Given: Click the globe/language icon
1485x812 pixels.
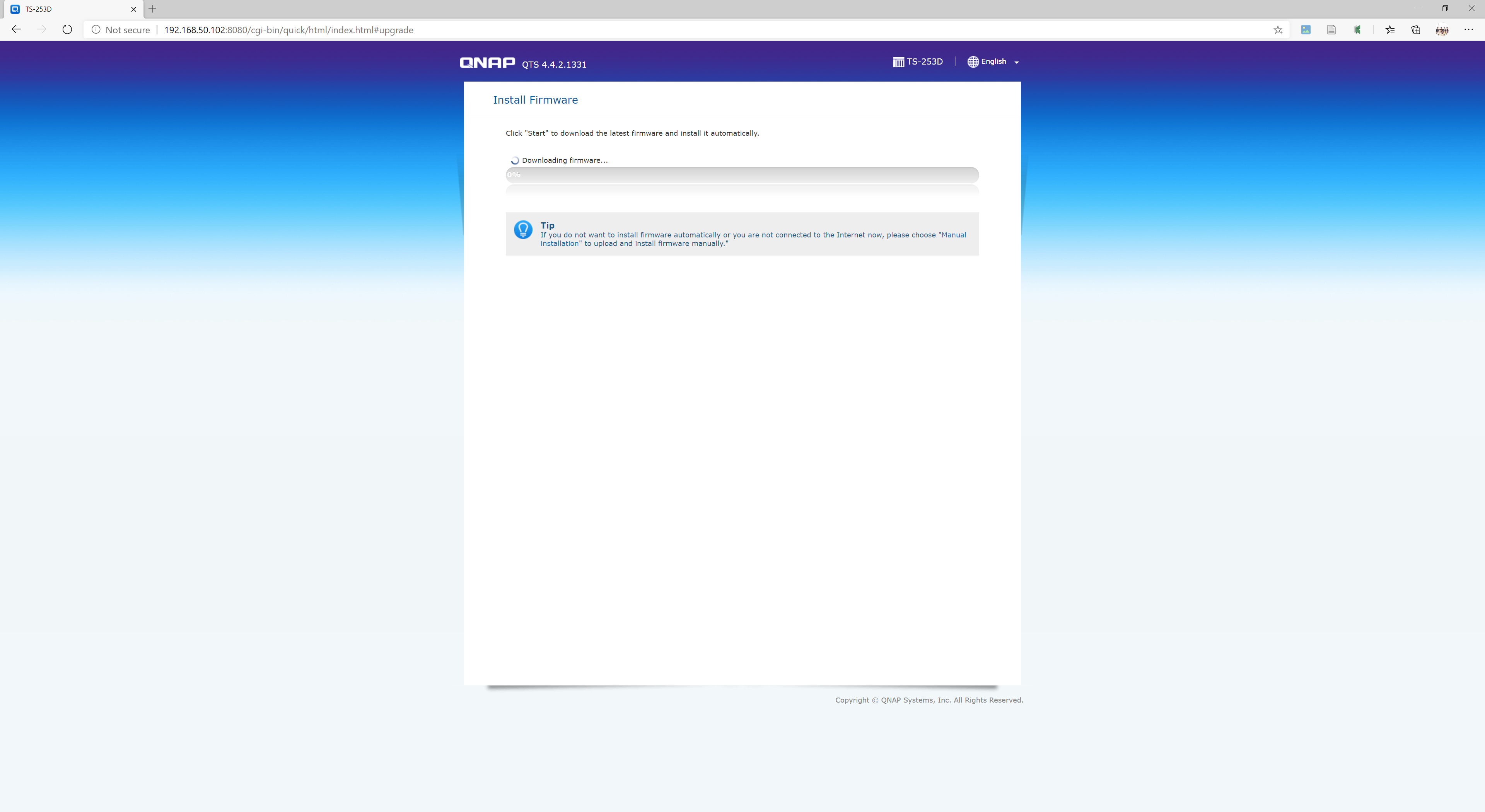Looking at the screenshot, I should point(974,61).
